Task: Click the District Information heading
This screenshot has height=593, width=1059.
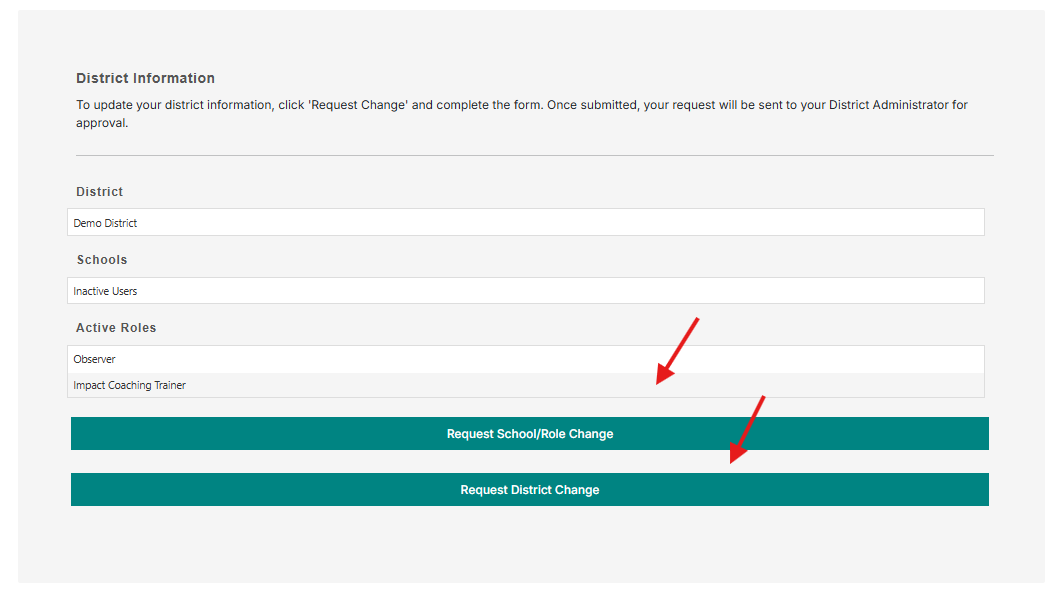Action: click(x=145, y=78)
